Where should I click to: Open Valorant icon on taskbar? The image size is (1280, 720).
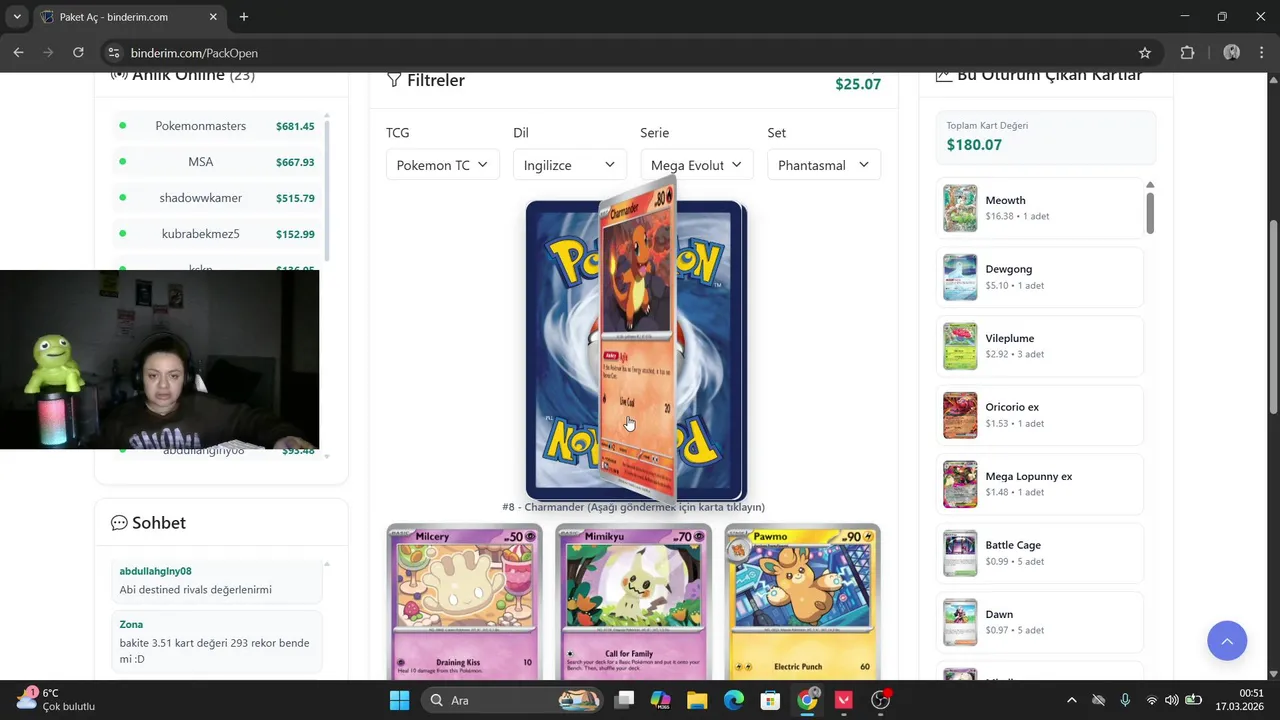point(843,700)
